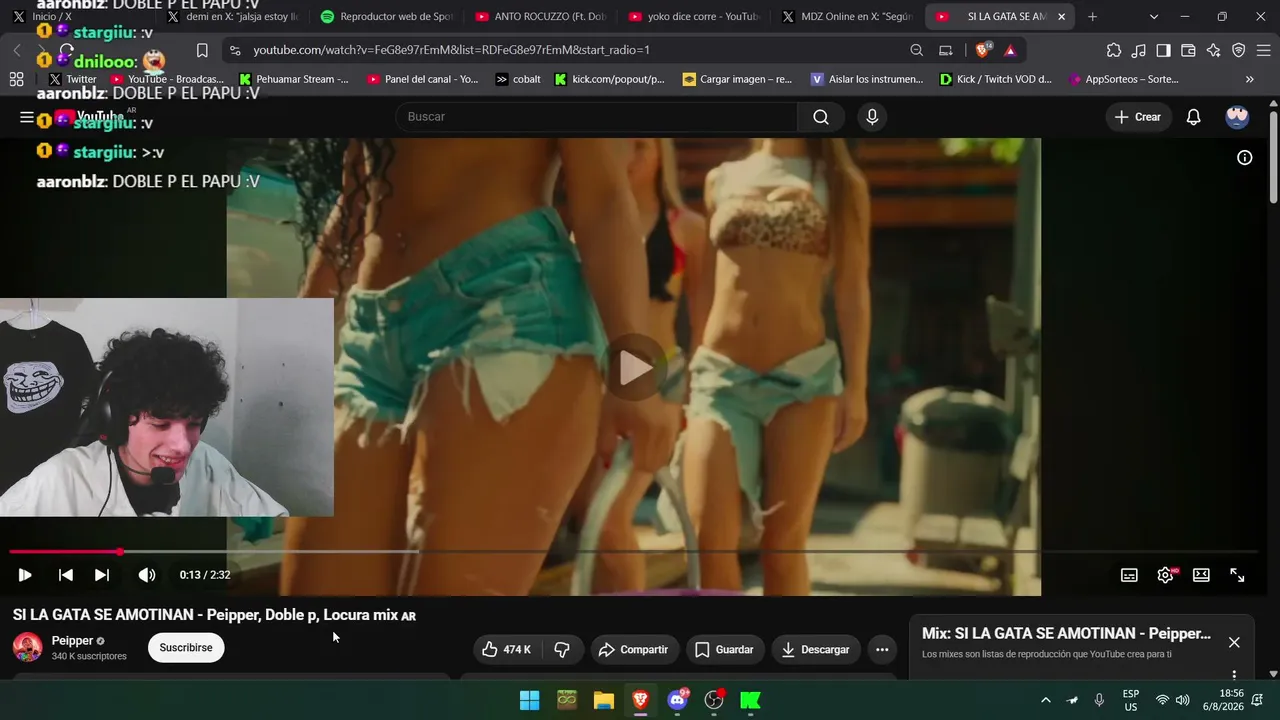Click the YouTube search magnifier button
The image size is (1280, 720).
click(x=821, y=117)
